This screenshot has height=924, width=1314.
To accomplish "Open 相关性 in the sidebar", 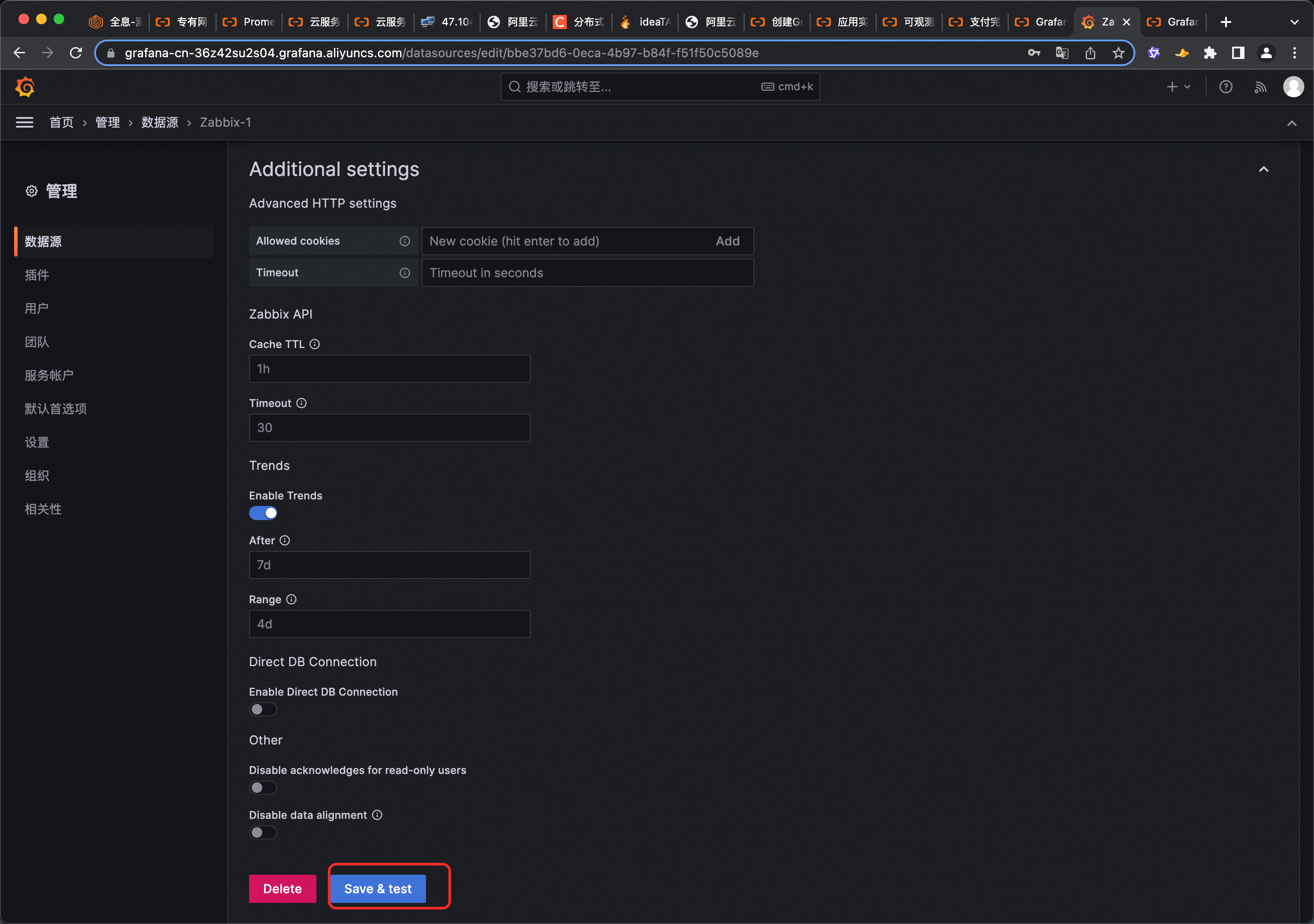I will point(43,509).
